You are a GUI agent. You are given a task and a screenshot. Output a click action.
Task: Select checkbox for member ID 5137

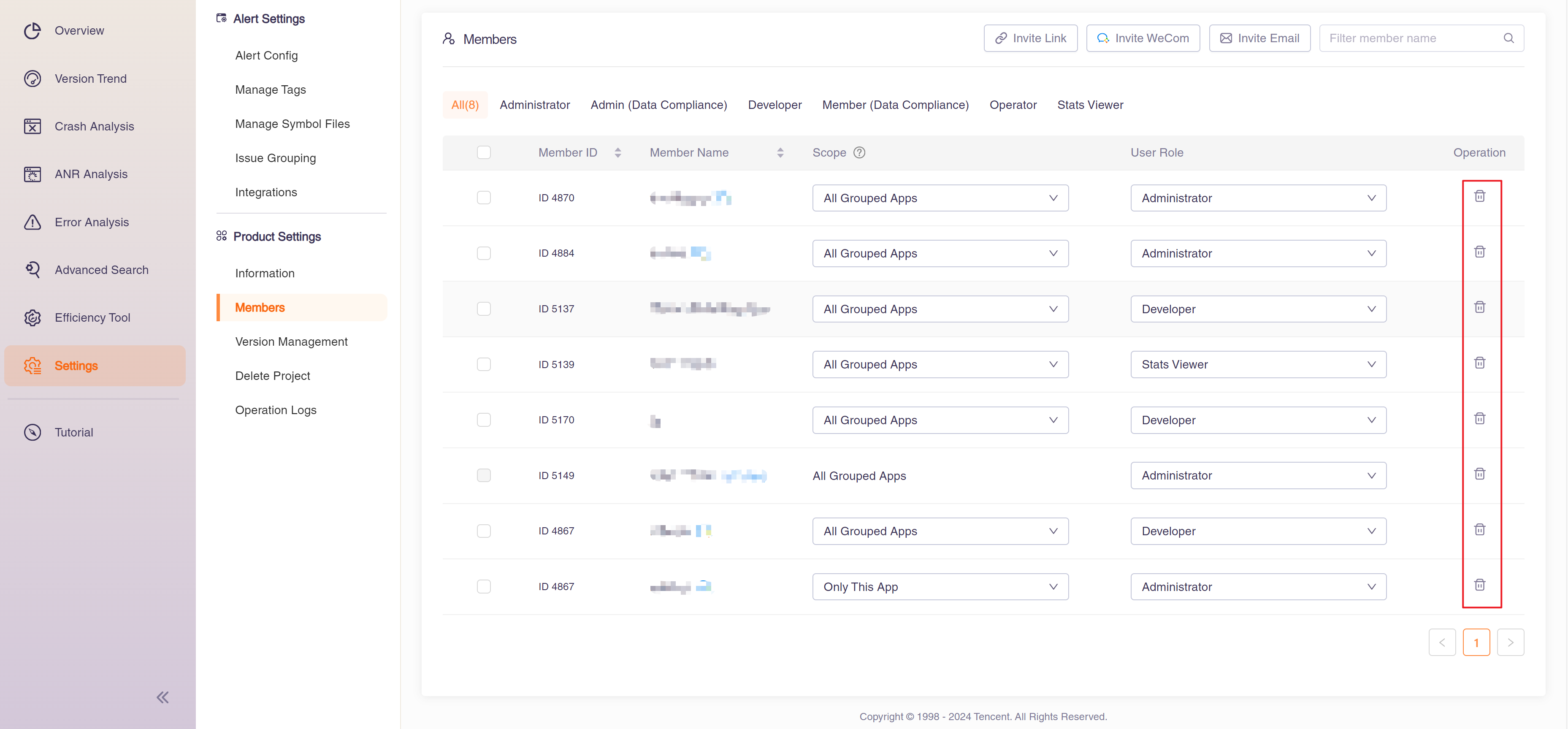tap(483, 309)
